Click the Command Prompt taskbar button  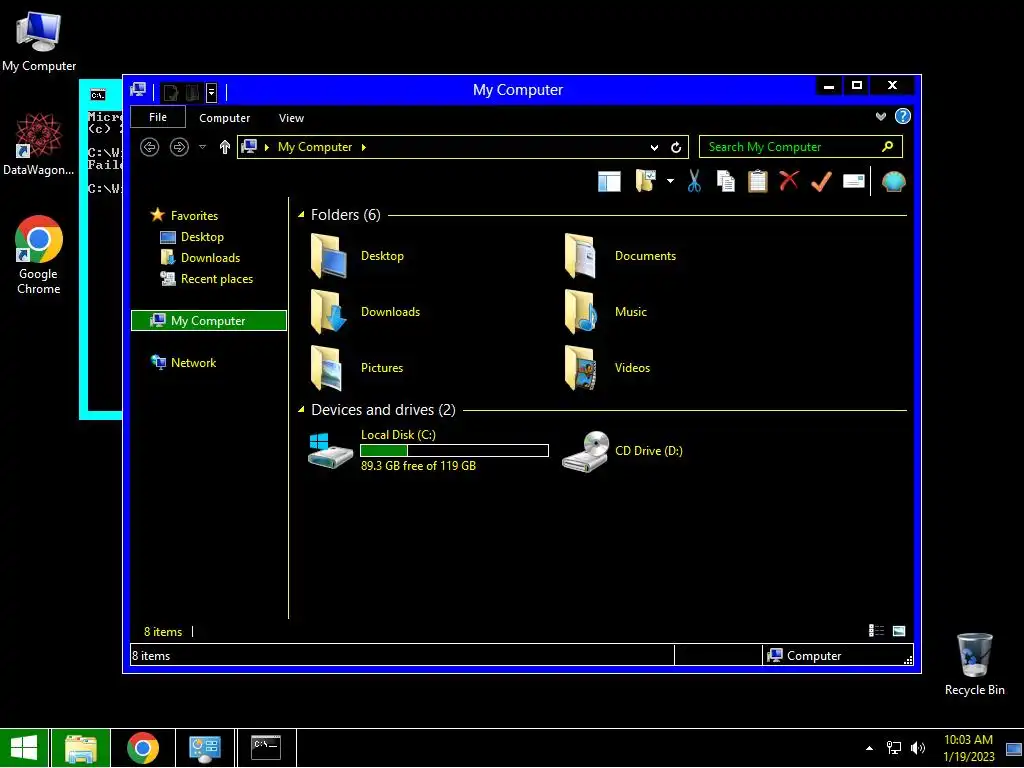(x=266, y=748)
